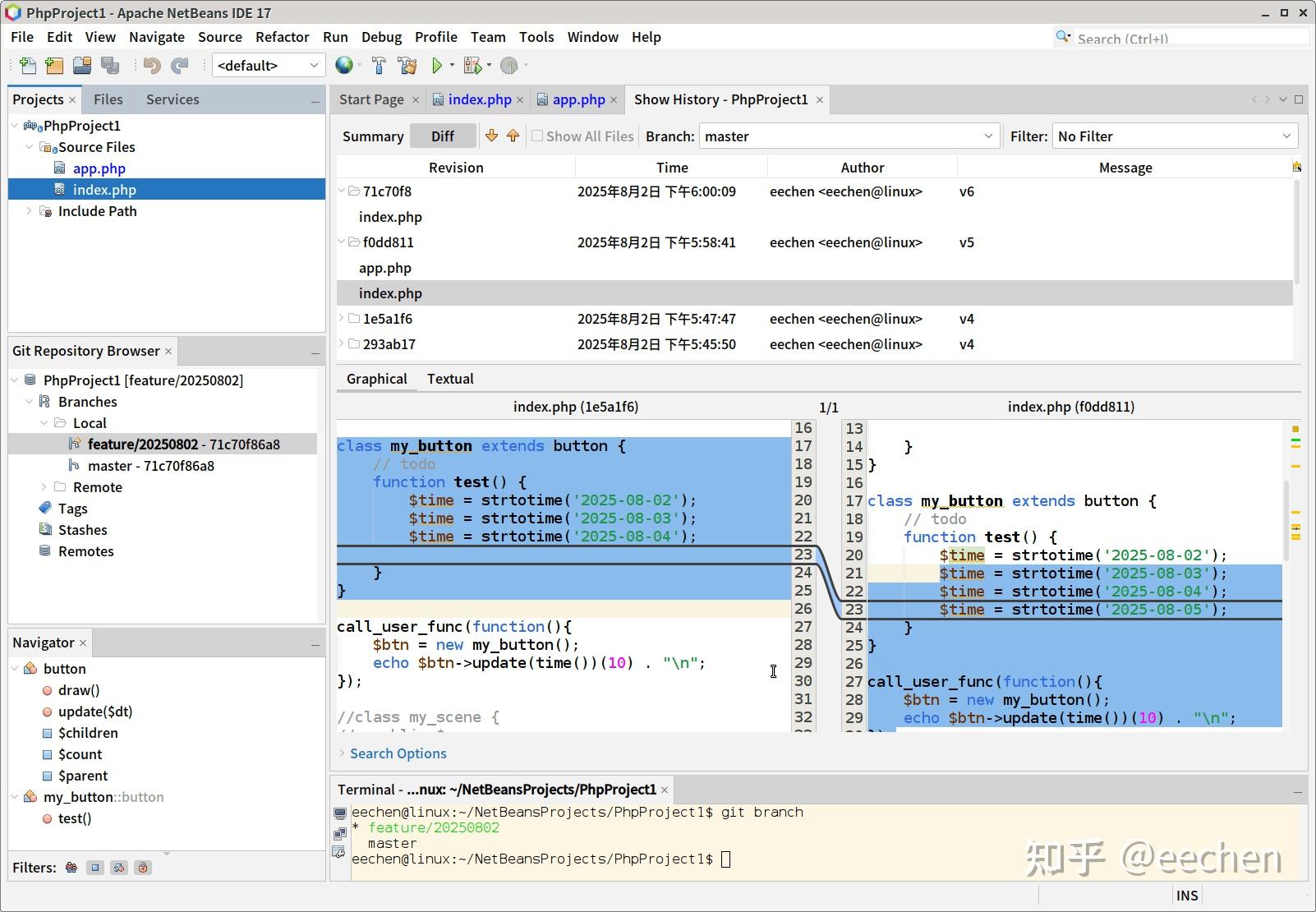This screenshot has width=1316, height=912.
Task: Click the history table vertical scrollbar
Action: (1297, 234)
